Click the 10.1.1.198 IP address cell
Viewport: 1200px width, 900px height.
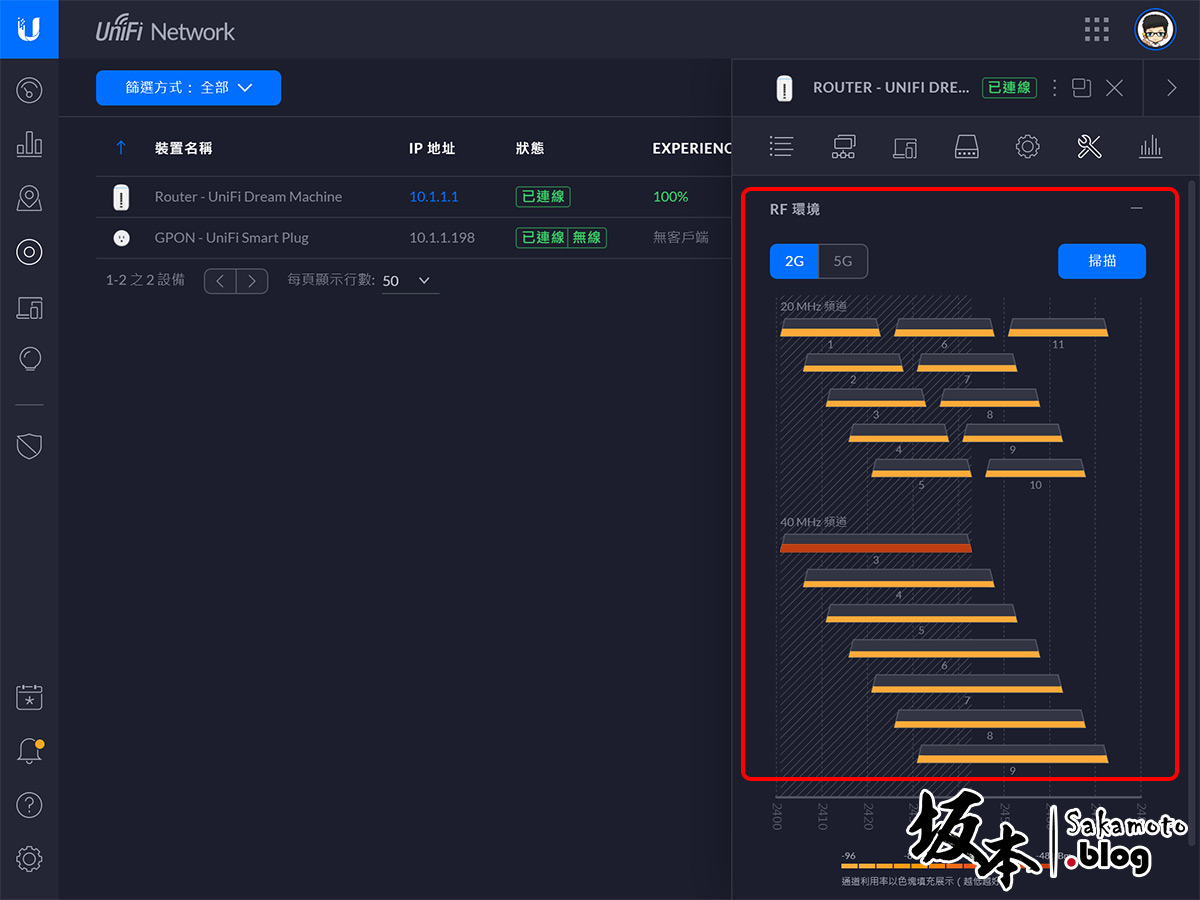(x=442, y=238)
